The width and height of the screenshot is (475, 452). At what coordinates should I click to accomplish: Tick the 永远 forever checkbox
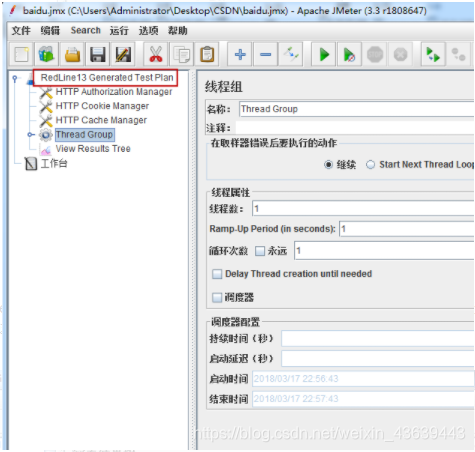point(260,251)
